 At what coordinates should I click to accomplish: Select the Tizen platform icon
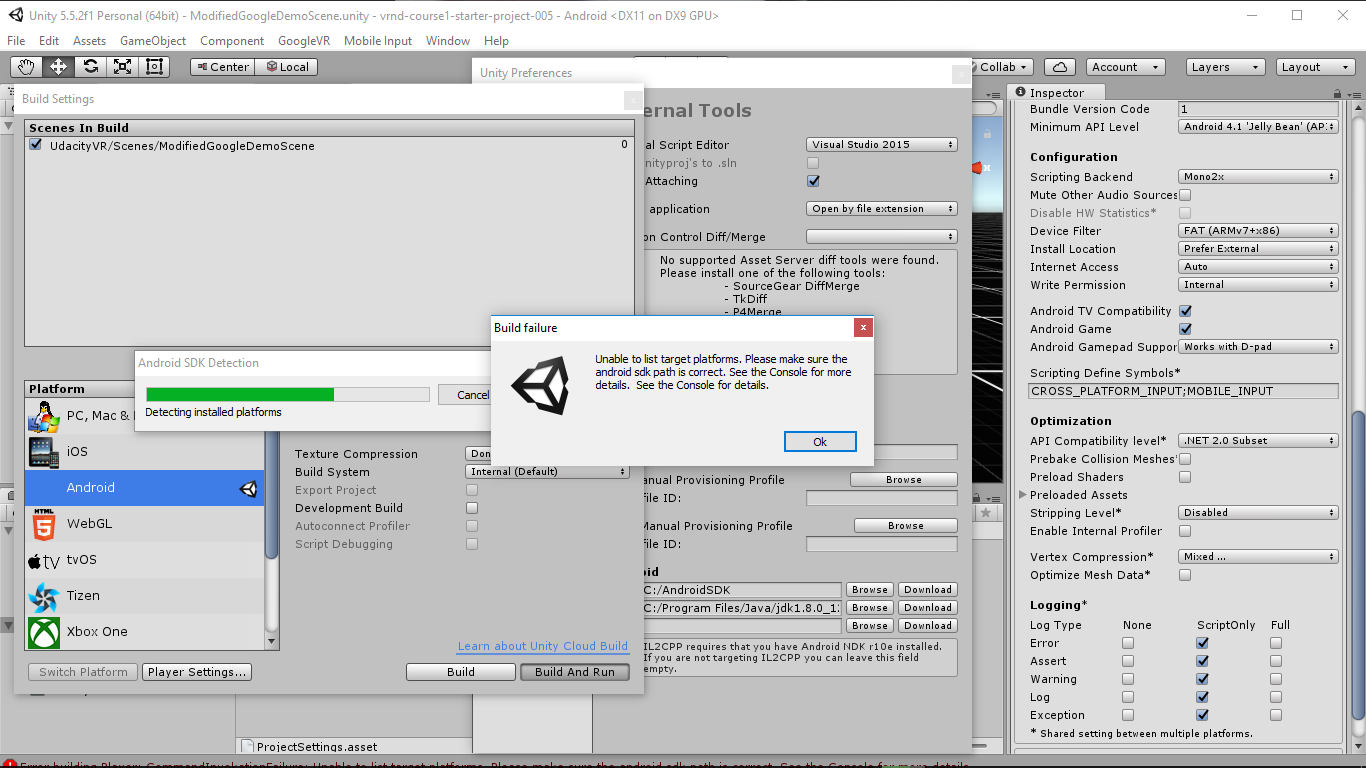click(44, 596)
